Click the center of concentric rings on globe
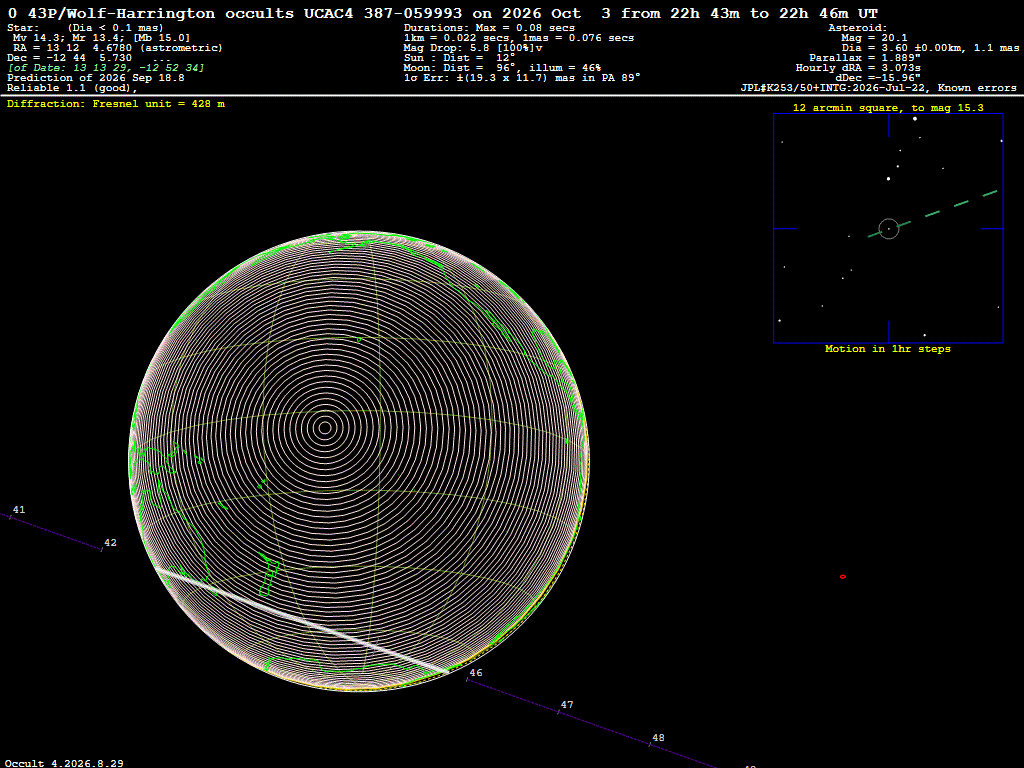This screenshot has width=1024, height=768. click(x=325, y=428)
